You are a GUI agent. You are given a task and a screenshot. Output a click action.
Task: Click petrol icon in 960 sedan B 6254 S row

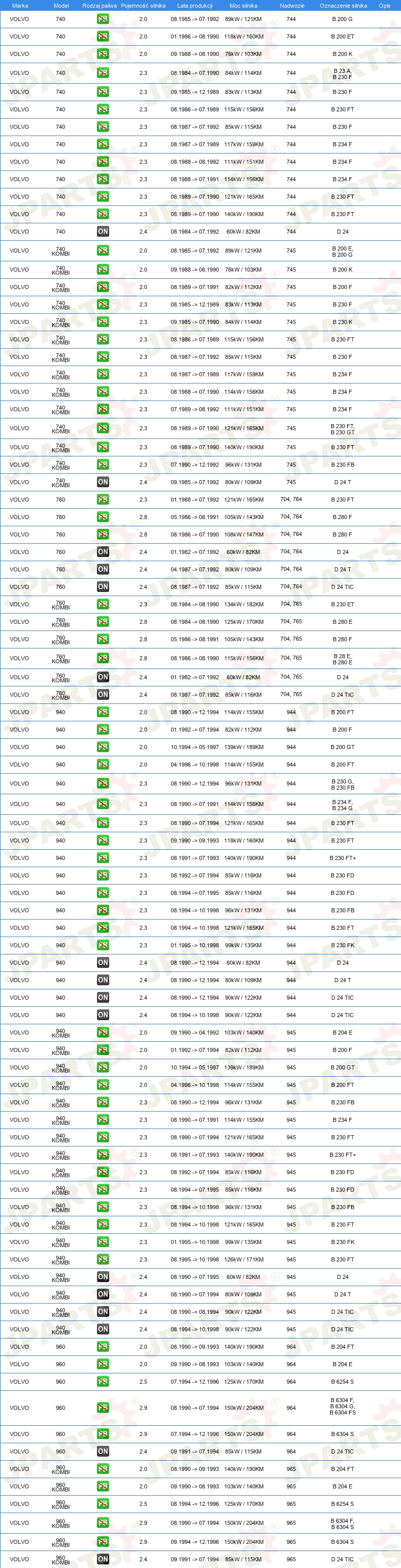coord(103,1382)
